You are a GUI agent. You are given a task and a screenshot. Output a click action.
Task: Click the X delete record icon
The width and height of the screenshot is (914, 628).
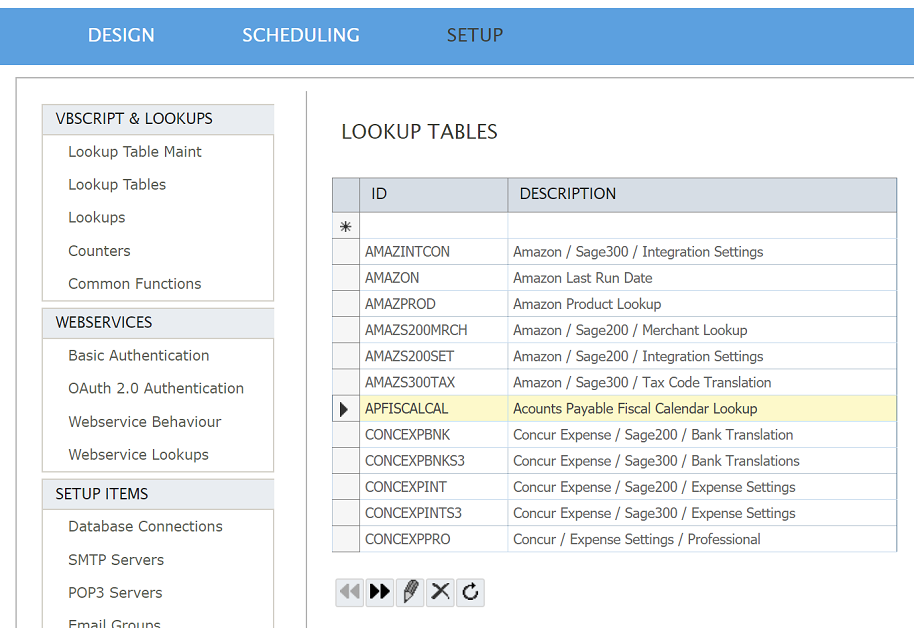pyautogui.click(x=440, y=592)
